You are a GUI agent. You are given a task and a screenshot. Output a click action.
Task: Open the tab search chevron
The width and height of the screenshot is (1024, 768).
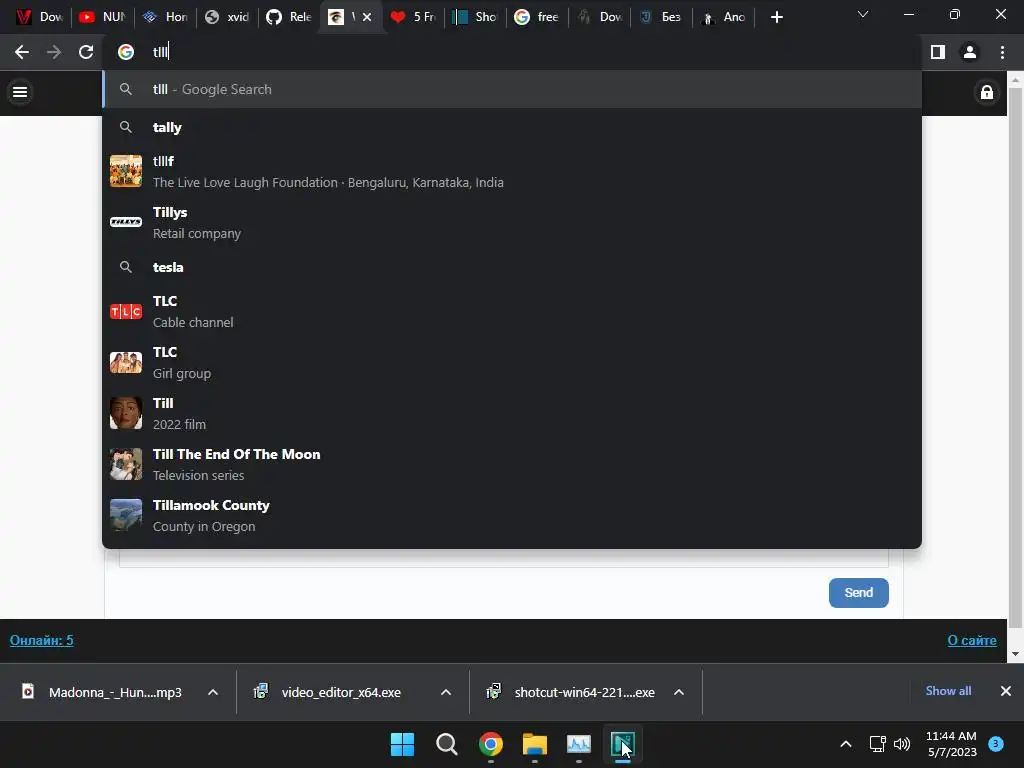pos(863,14)
